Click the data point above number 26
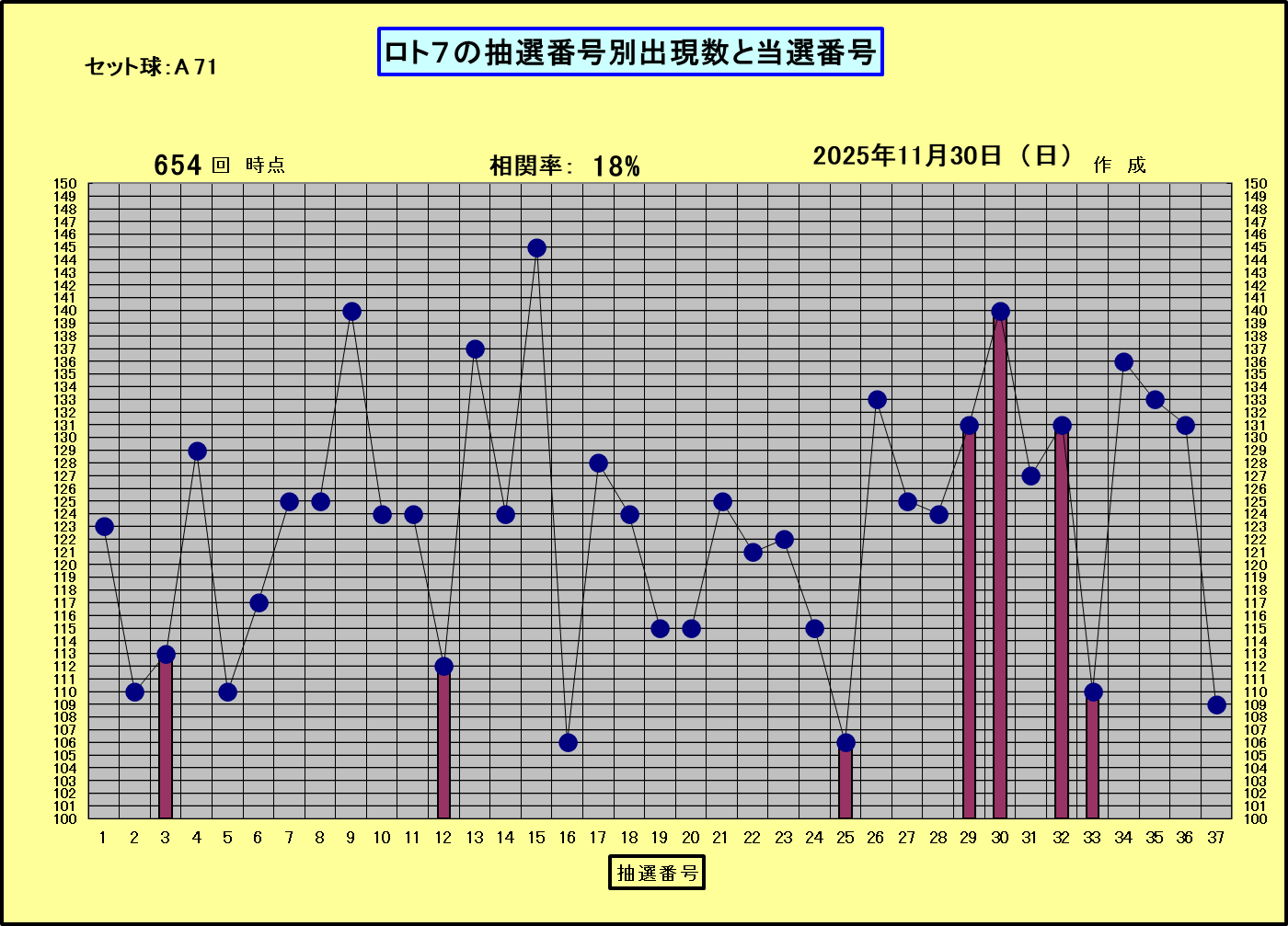The width and height of the screenshot is (1288, 926). coord(877,400)
